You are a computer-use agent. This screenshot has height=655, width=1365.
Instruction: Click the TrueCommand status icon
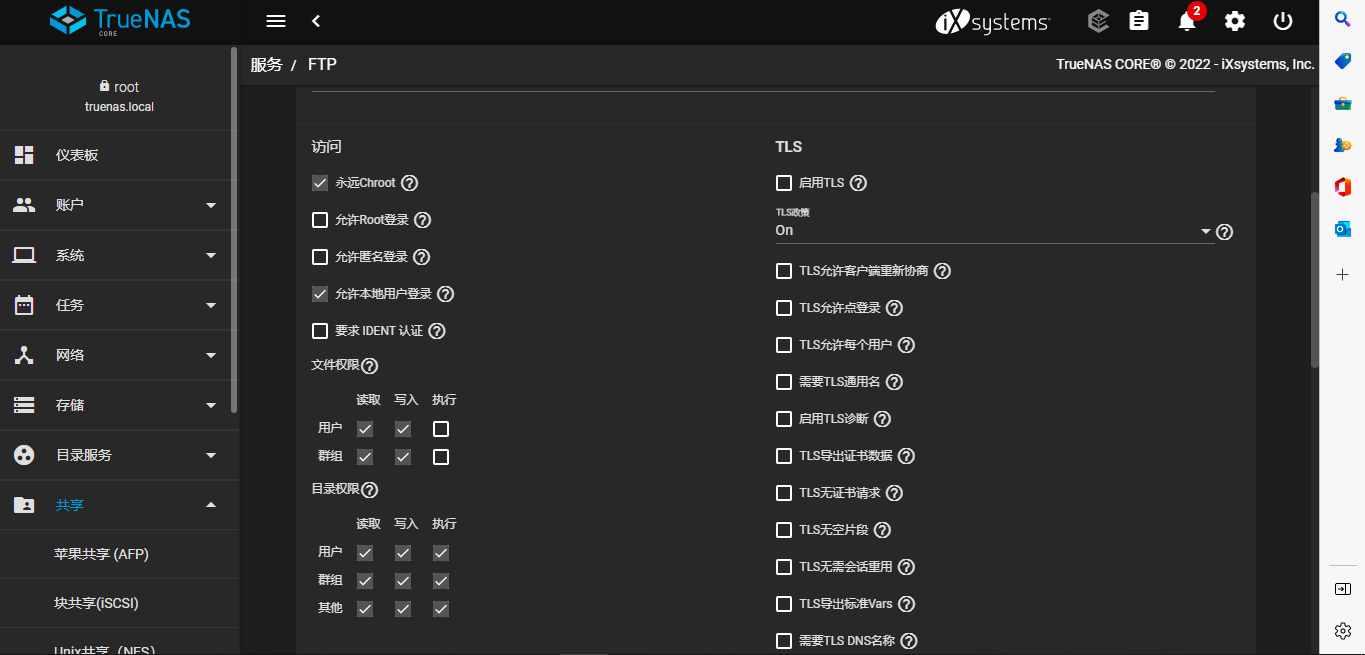pyautogui.click(x=1098, y=21)
